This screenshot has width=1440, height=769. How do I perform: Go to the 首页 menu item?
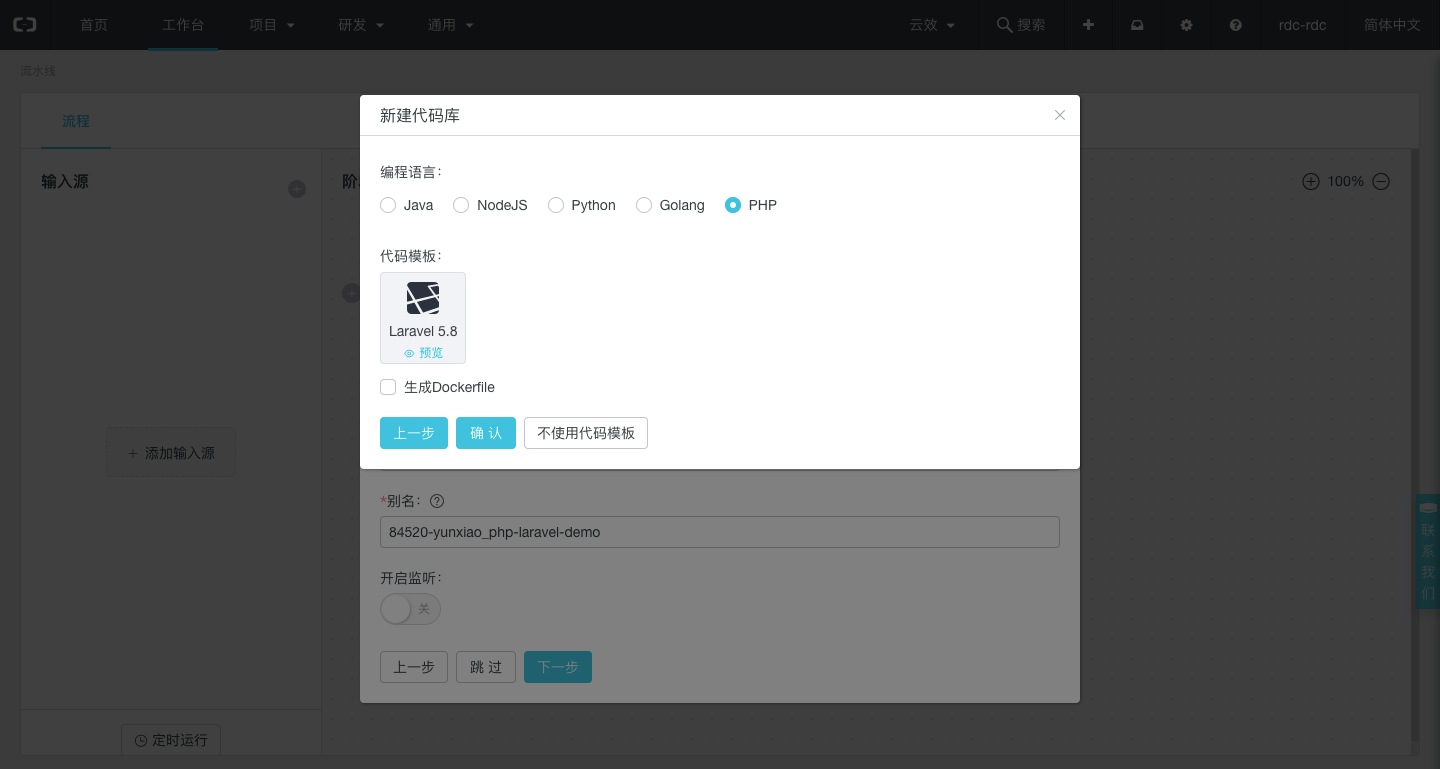tap(94, 25)
